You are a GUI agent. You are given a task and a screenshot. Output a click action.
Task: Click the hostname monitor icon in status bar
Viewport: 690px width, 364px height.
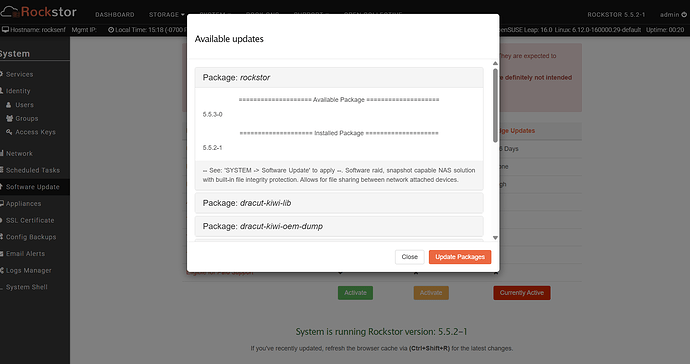point(5,30)
